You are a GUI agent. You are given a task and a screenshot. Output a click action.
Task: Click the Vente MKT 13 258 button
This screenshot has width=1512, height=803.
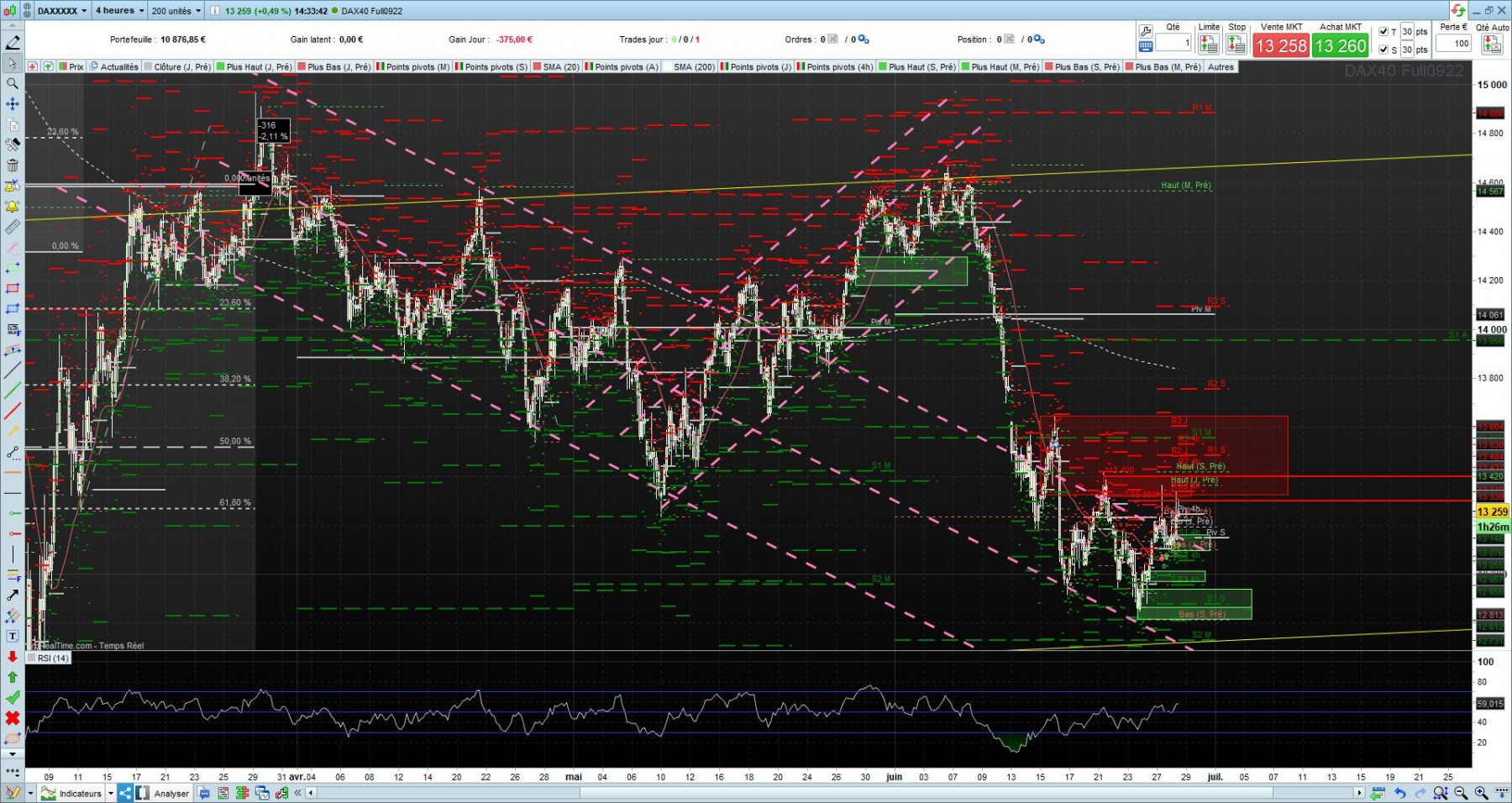point(1281,45)
